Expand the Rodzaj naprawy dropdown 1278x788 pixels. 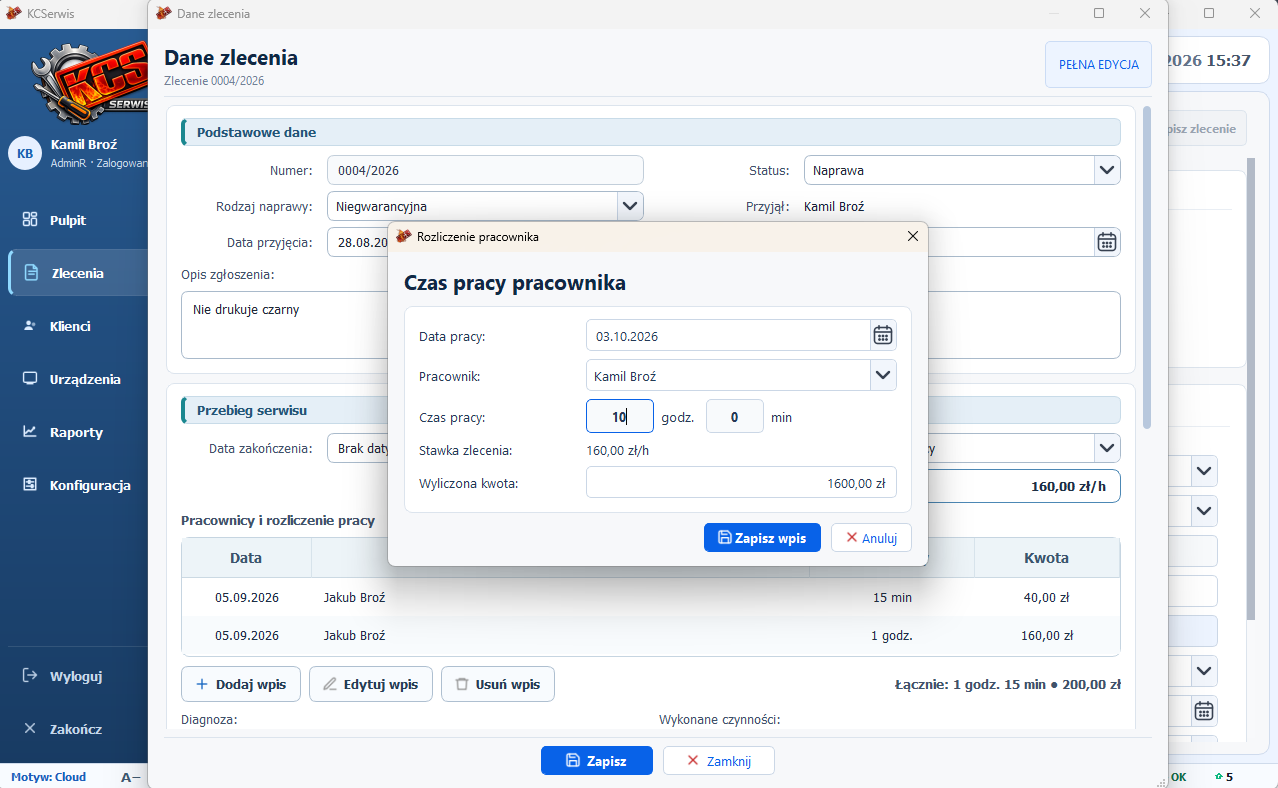tap(629, 206)
